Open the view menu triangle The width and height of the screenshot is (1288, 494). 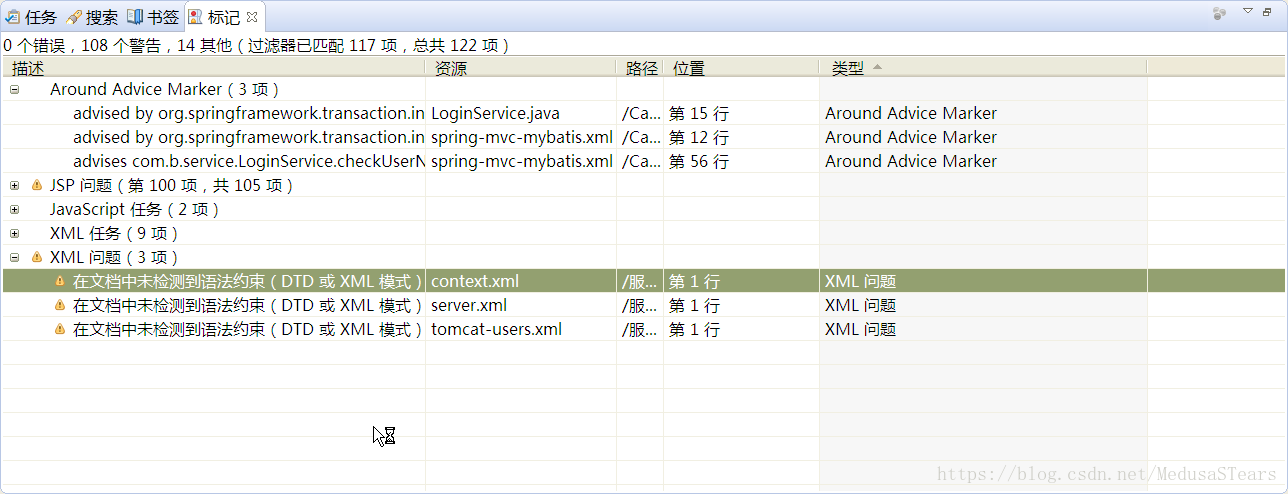(1248, 11)
